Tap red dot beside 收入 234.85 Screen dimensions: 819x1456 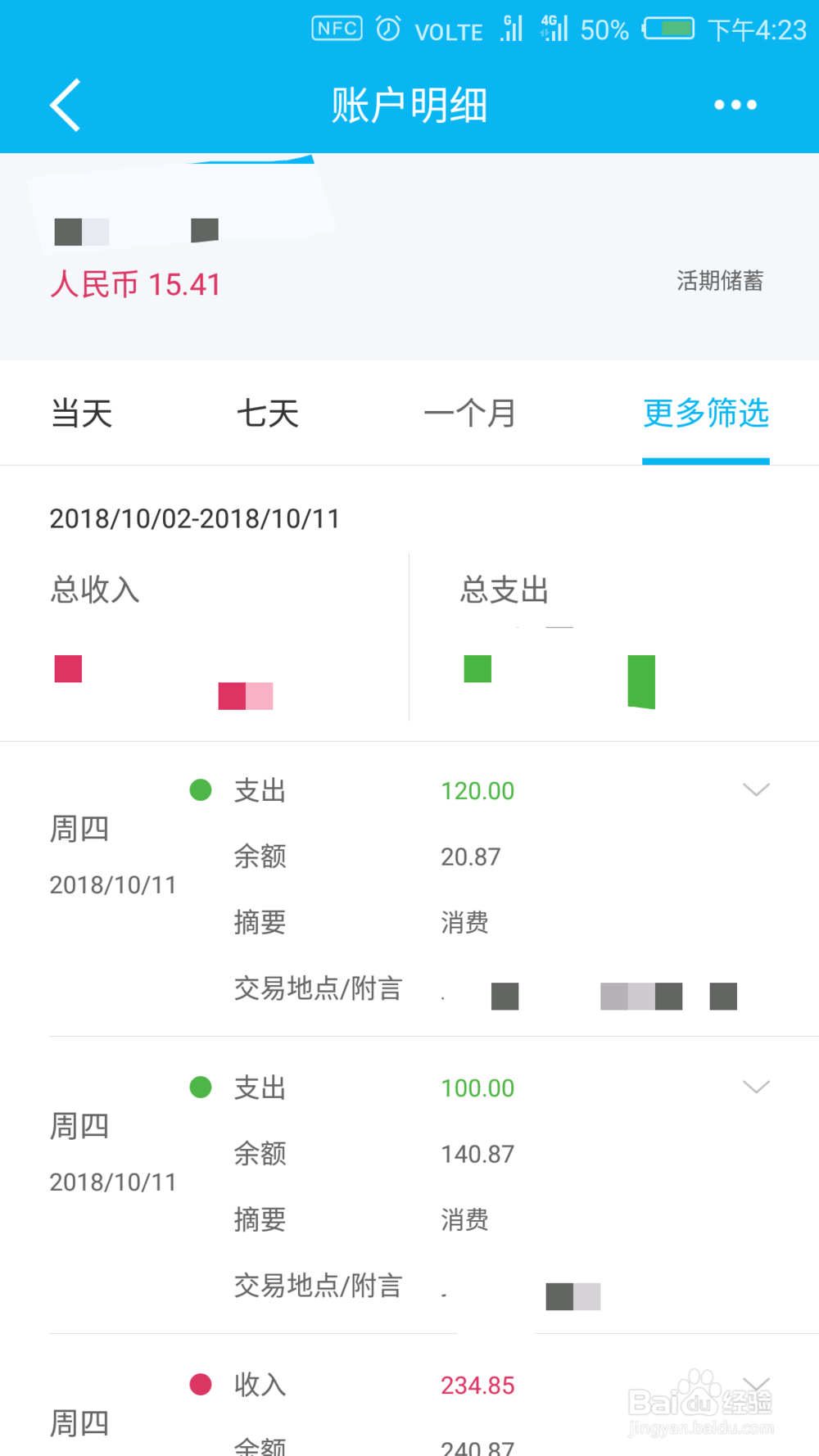click(201, 1385)
